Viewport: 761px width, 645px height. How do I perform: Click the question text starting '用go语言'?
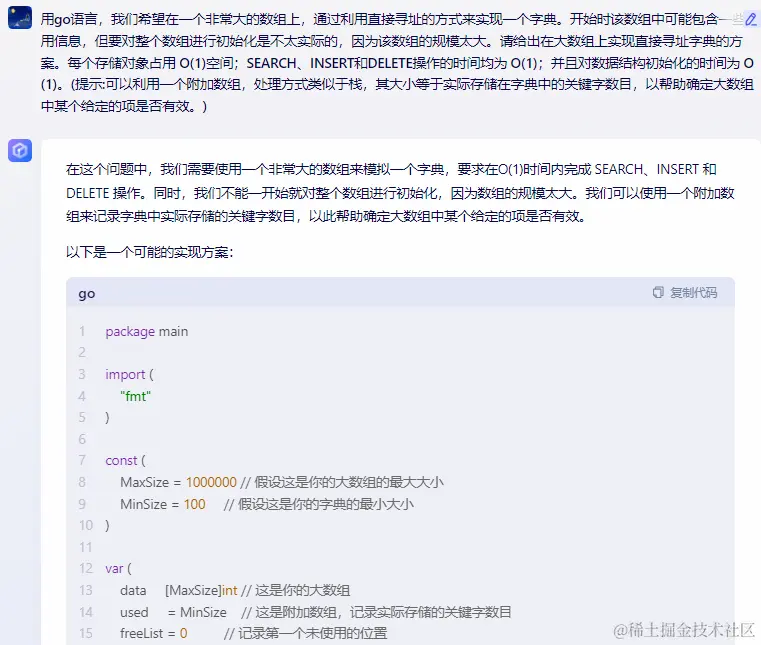397,63
